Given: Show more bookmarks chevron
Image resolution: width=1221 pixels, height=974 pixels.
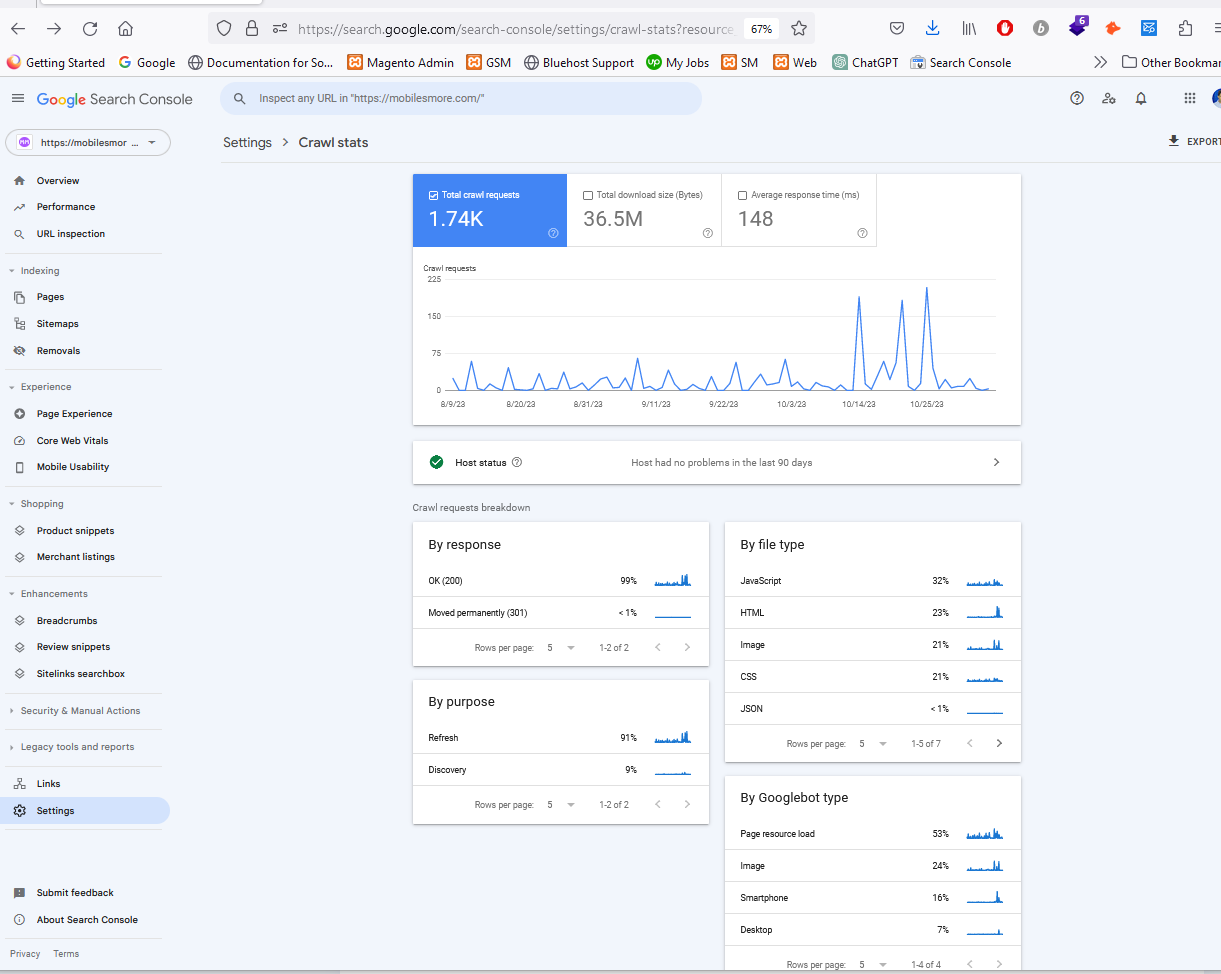Looking at the screenshot, I should click(x=1100, y=62).
